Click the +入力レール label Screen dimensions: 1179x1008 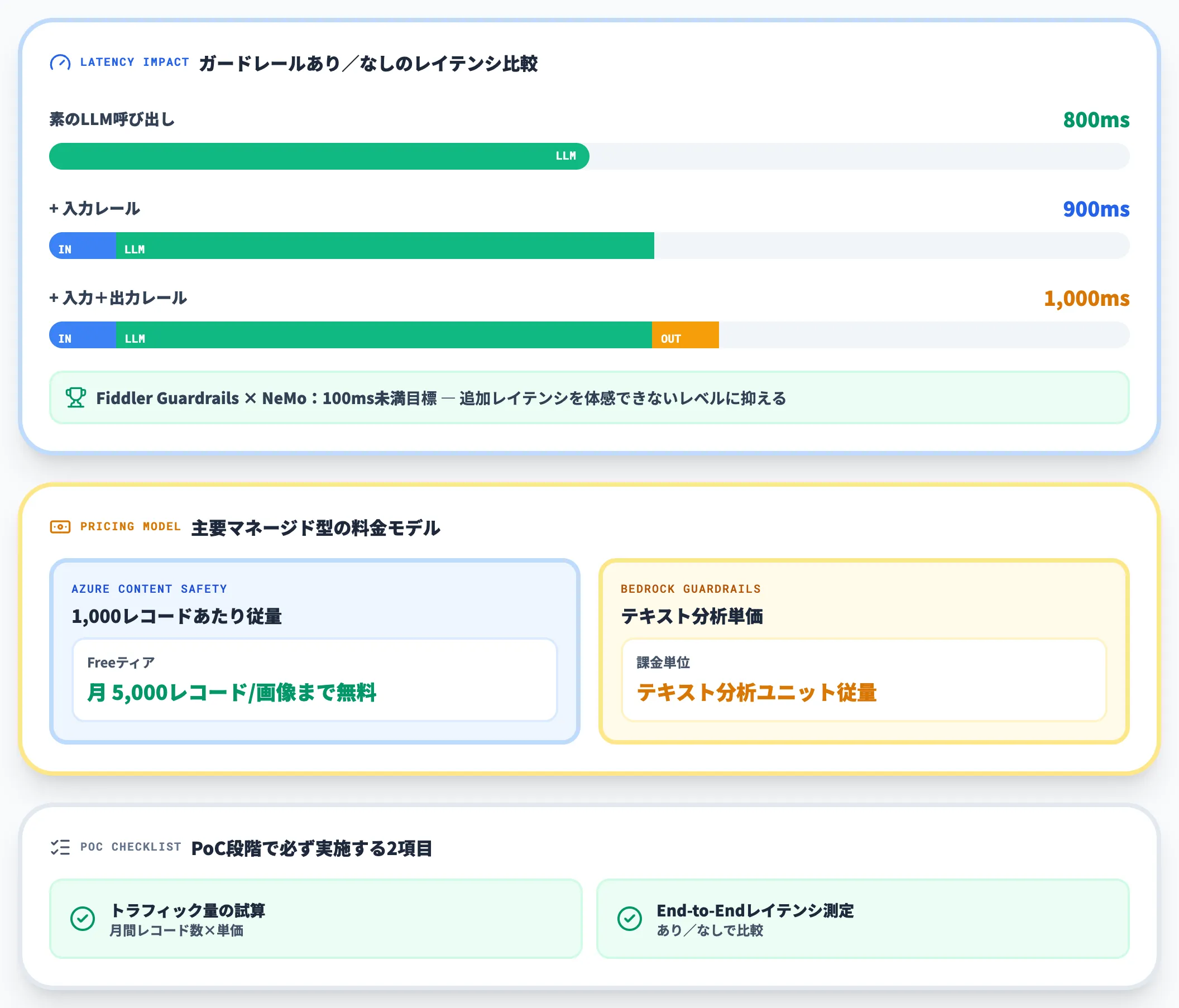coord(94,209)
